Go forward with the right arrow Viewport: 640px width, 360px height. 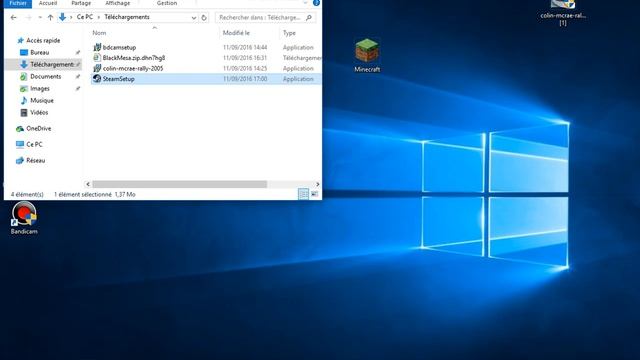28,18
